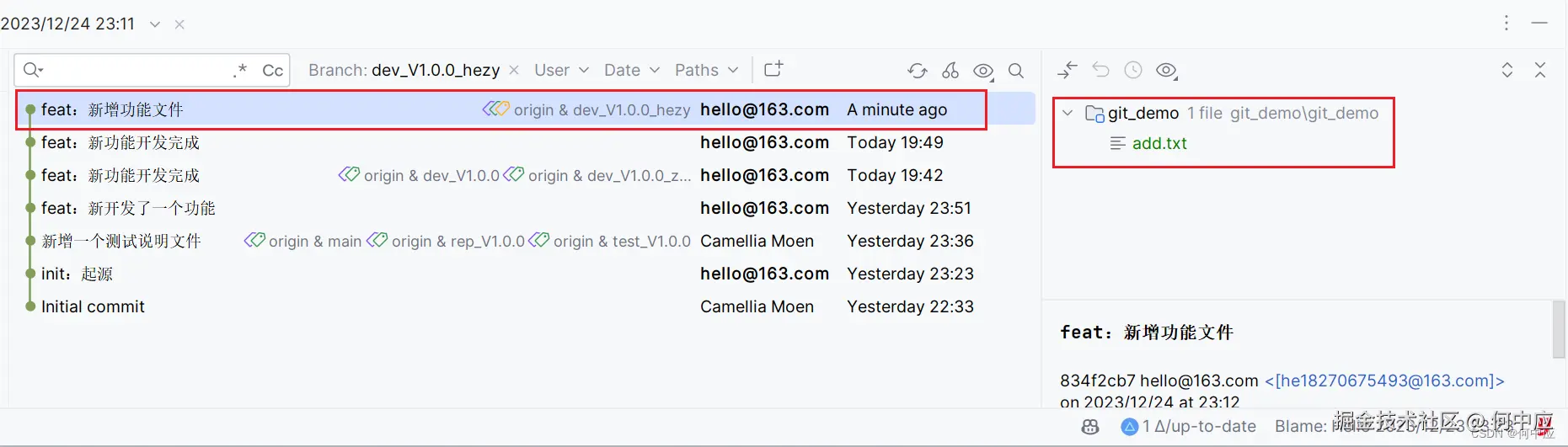Viewport: 1568px width, 447px height.
Task: Click the revert/undo changes icon
Action: coord(1100,70)
